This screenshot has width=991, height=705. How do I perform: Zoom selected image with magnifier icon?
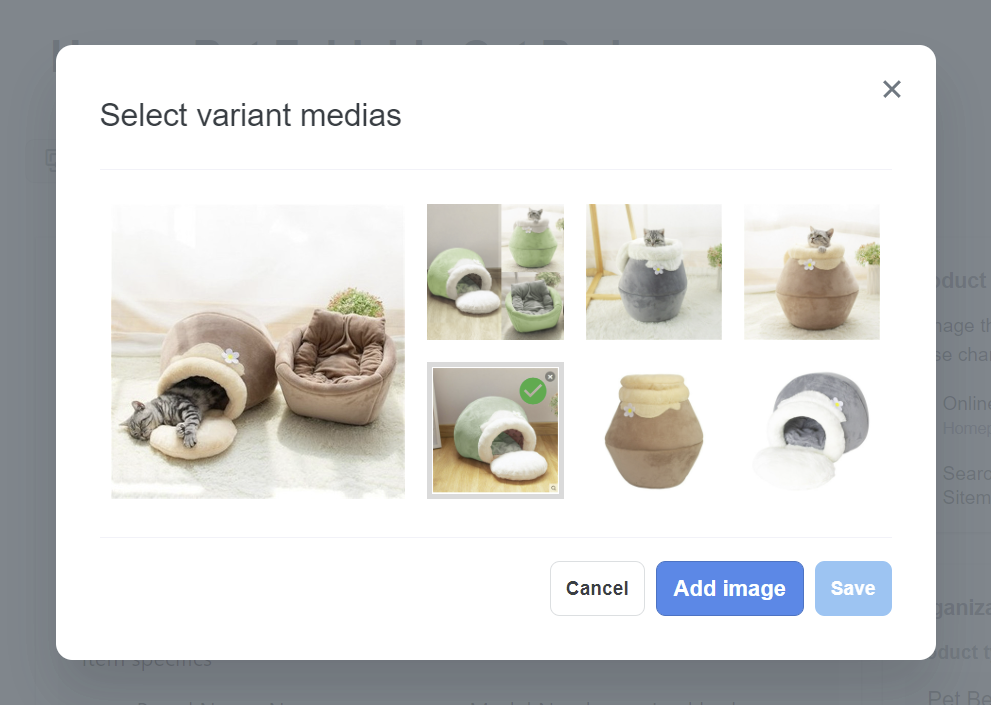pos(553,488)
